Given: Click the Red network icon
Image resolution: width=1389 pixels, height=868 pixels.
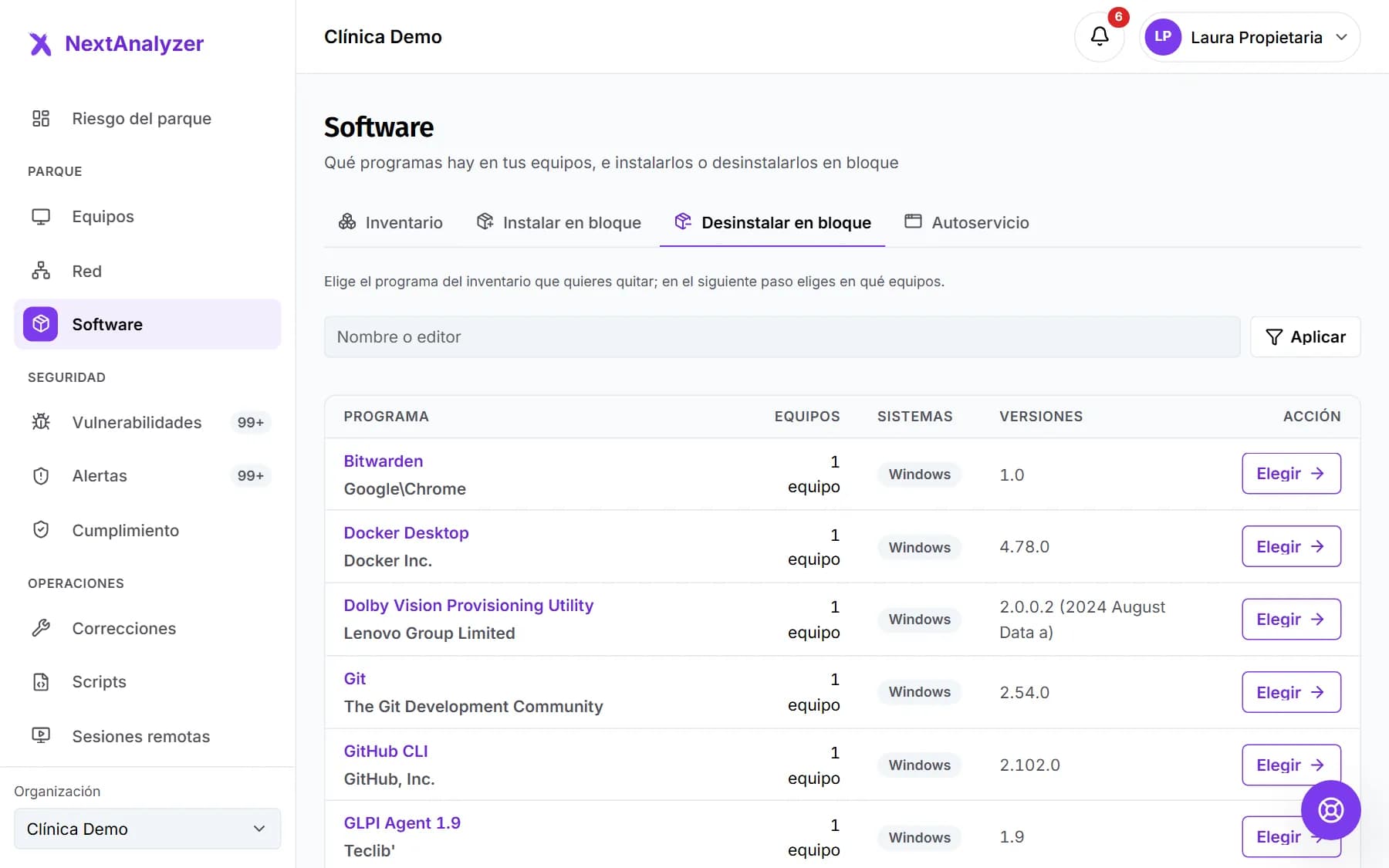Looking at the screenshot, I should point(41,271).
